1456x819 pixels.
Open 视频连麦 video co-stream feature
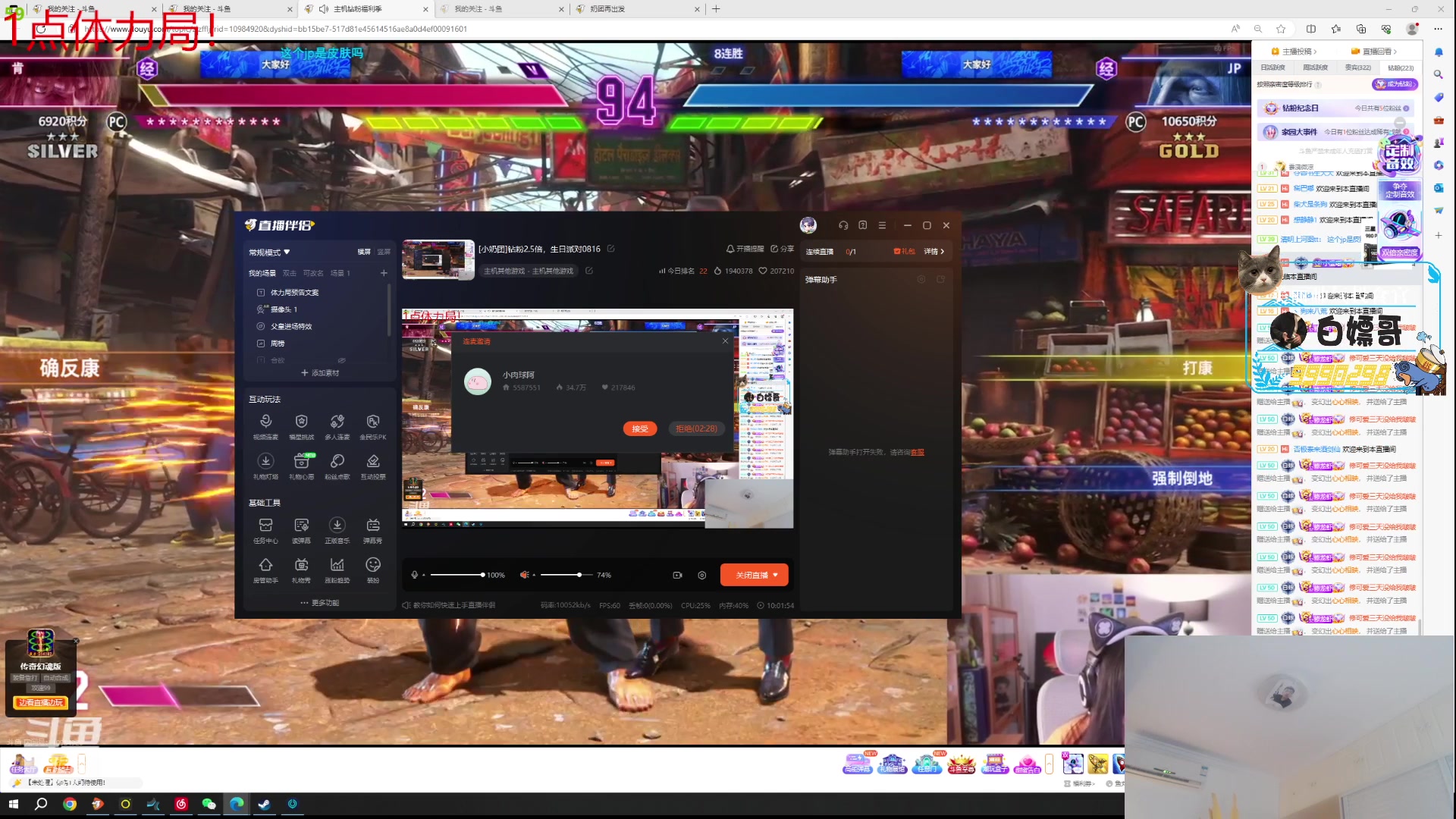point(265,427)
